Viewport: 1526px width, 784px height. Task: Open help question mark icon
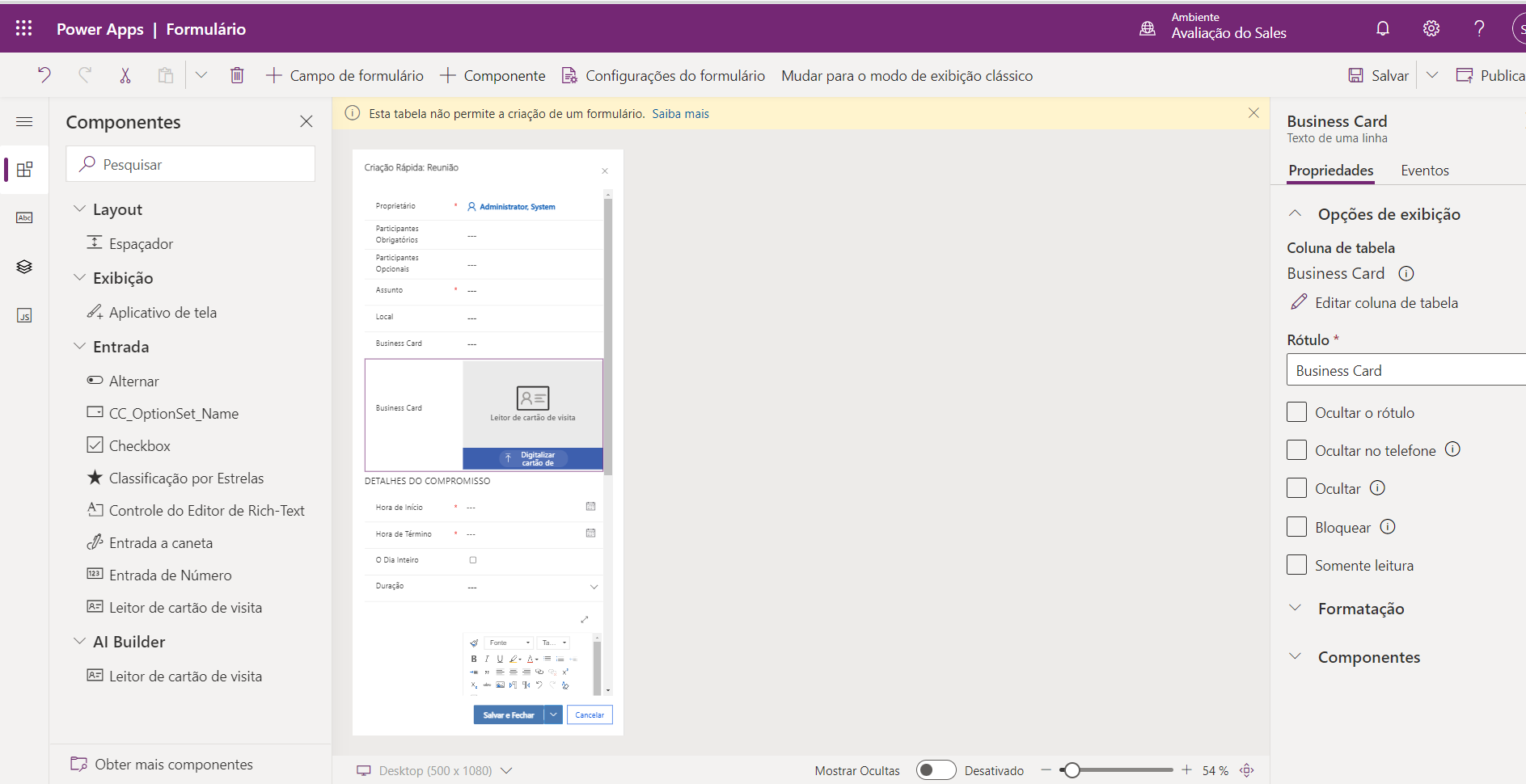[x=1479, y=28]
